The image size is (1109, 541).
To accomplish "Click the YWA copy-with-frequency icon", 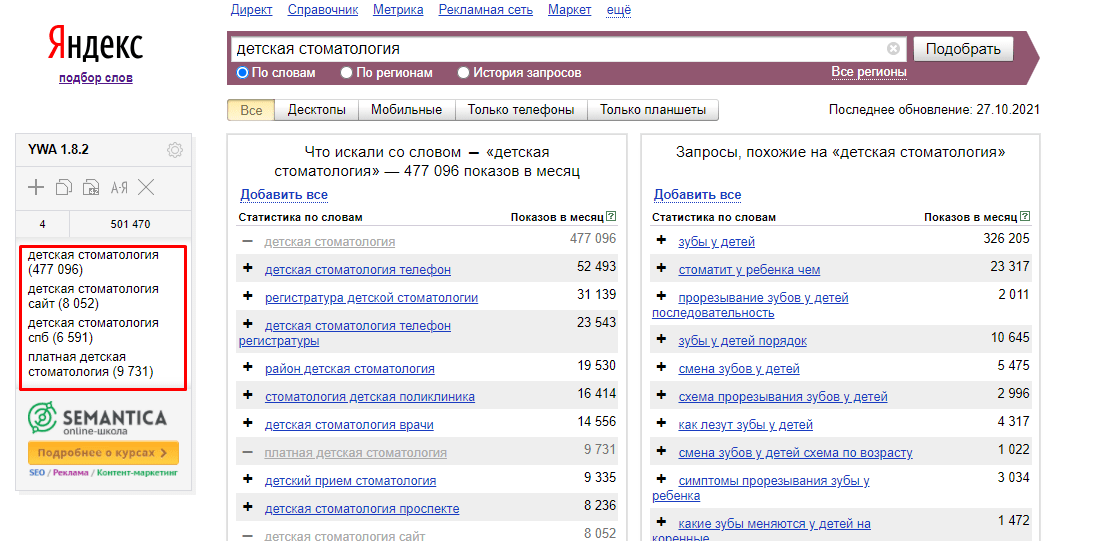I will (91, 187).
